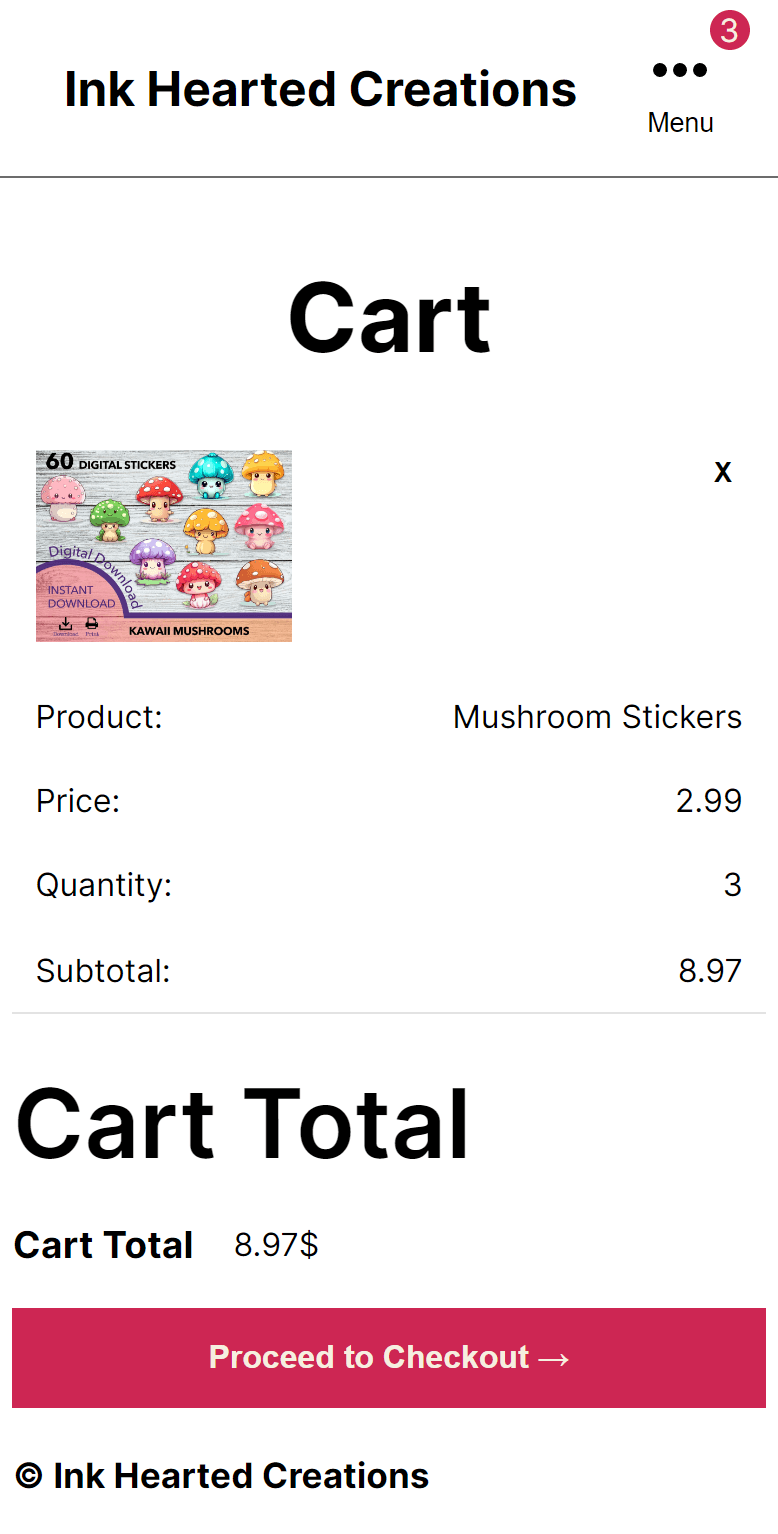Click the download icon on the product image
The height and width of the screenshot is (1534, 778).
(65, 623)
